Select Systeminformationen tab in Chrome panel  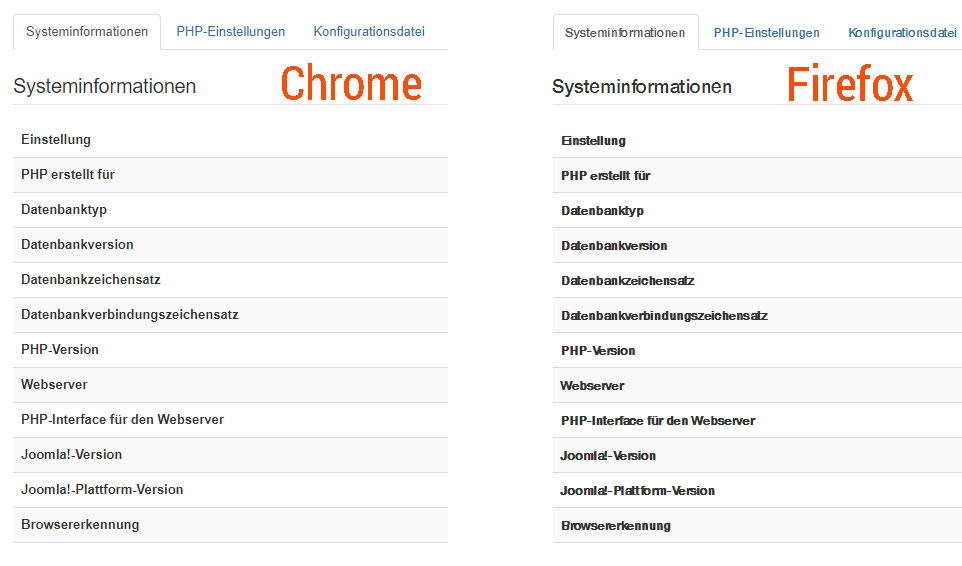pyautogui.click(x=87, y=31)
